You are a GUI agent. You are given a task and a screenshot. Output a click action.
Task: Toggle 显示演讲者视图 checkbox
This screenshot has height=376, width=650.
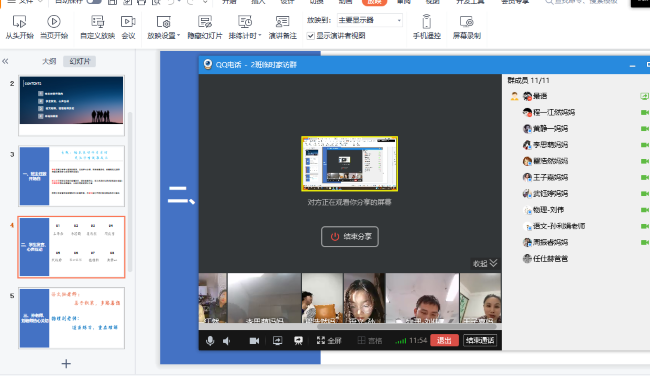[310, 36]
